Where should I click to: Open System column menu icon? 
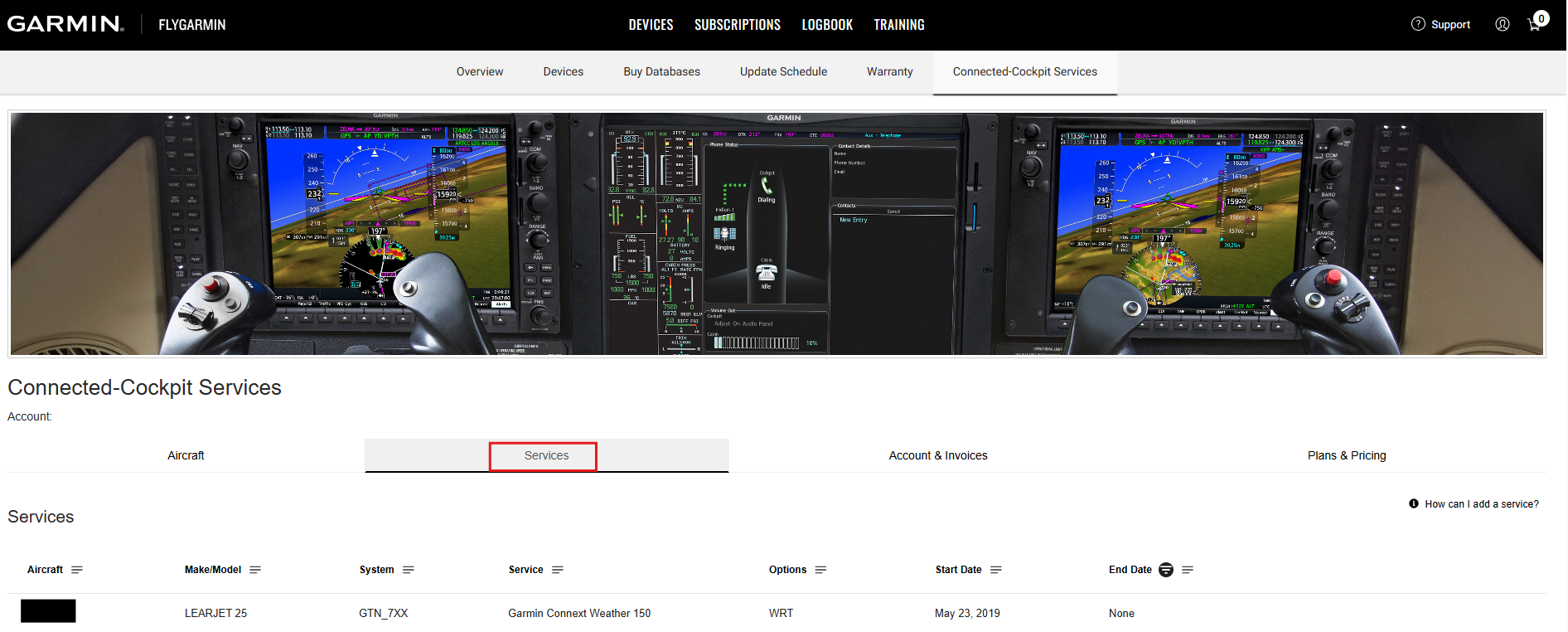tap(409, 570)
